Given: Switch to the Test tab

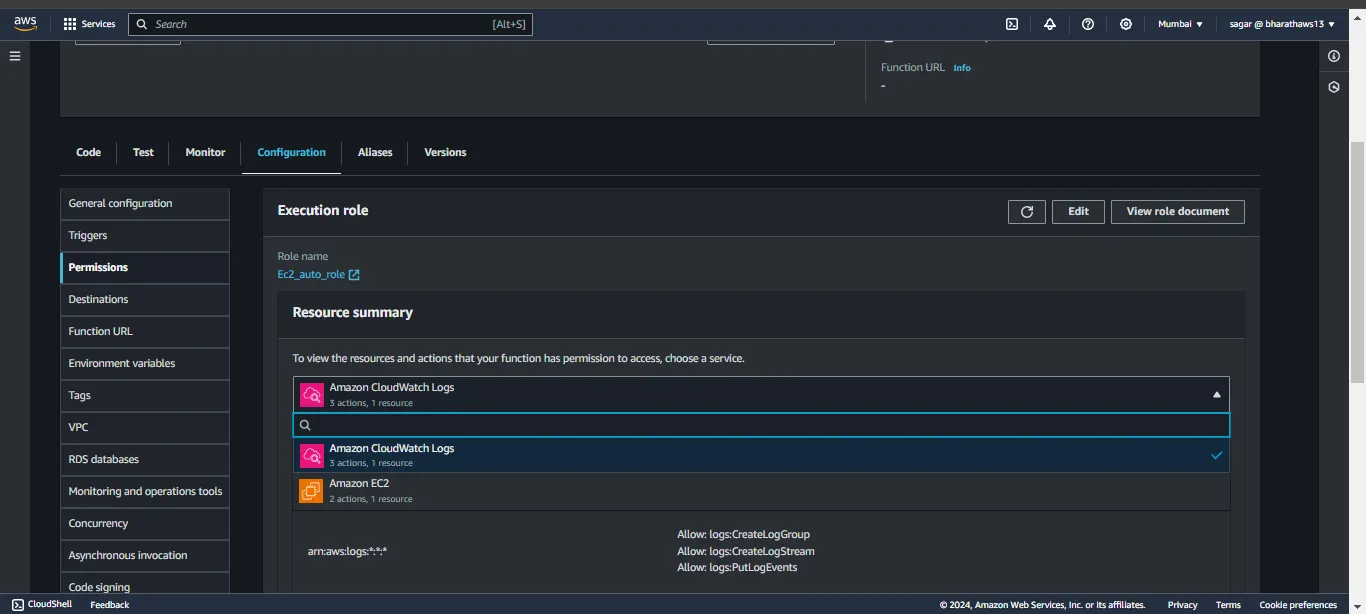Looking at the screenshot, I should click(x=143, y=152).
